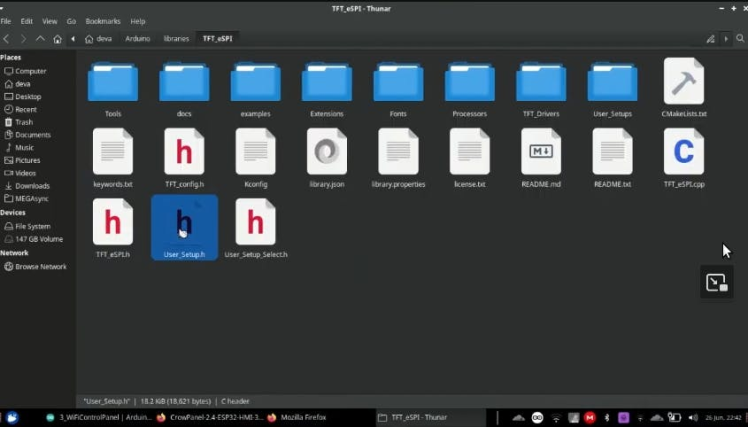Viewport: 748px width, 427px height.
Task: Select 147 GB Volume device
Action: [x=38, y=239]
